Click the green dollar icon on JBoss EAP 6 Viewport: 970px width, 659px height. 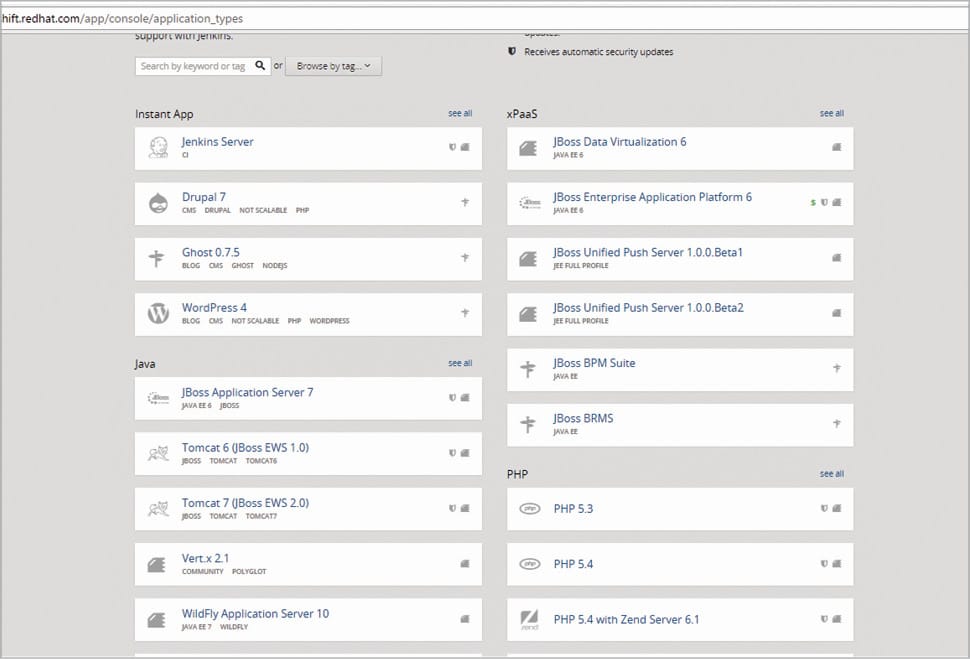tap(813, 202)
